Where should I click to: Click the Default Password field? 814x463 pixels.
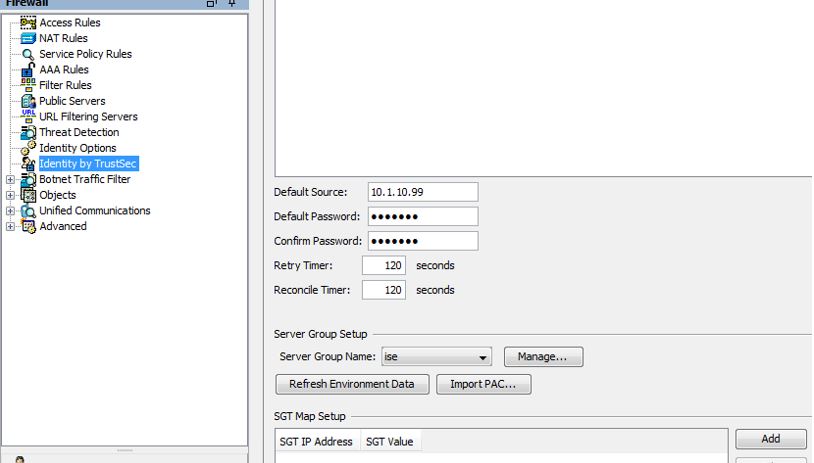coord(423,216)
